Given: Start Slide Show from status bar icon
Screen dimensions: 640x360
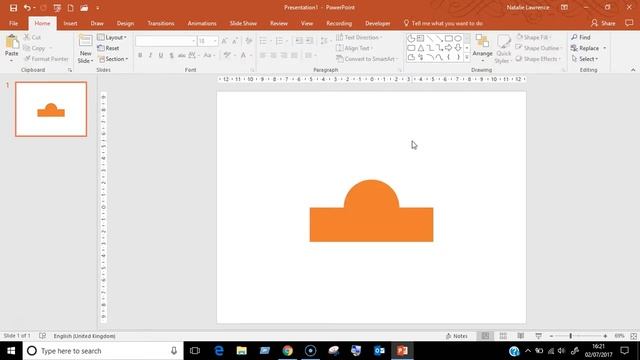Looking at the screenshot, I should coord(538,336).
